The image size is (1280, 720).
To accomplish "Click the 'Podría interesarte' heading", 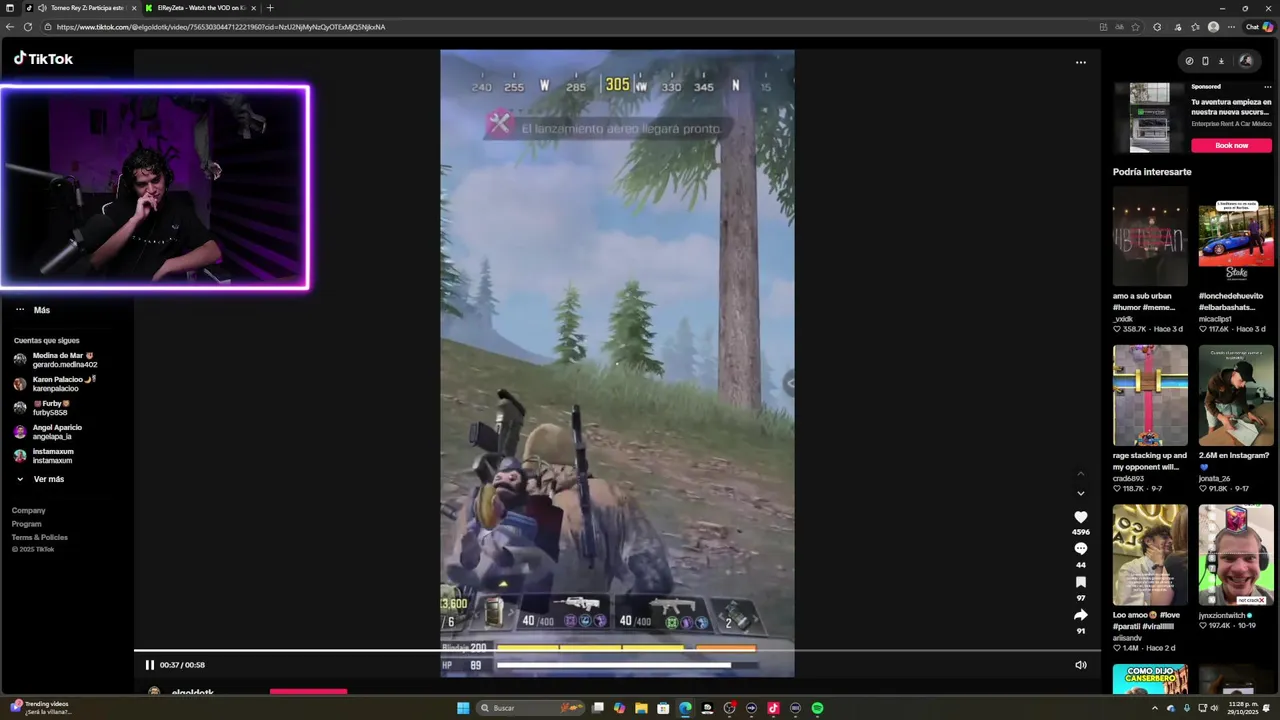I will click(1152, 172).
